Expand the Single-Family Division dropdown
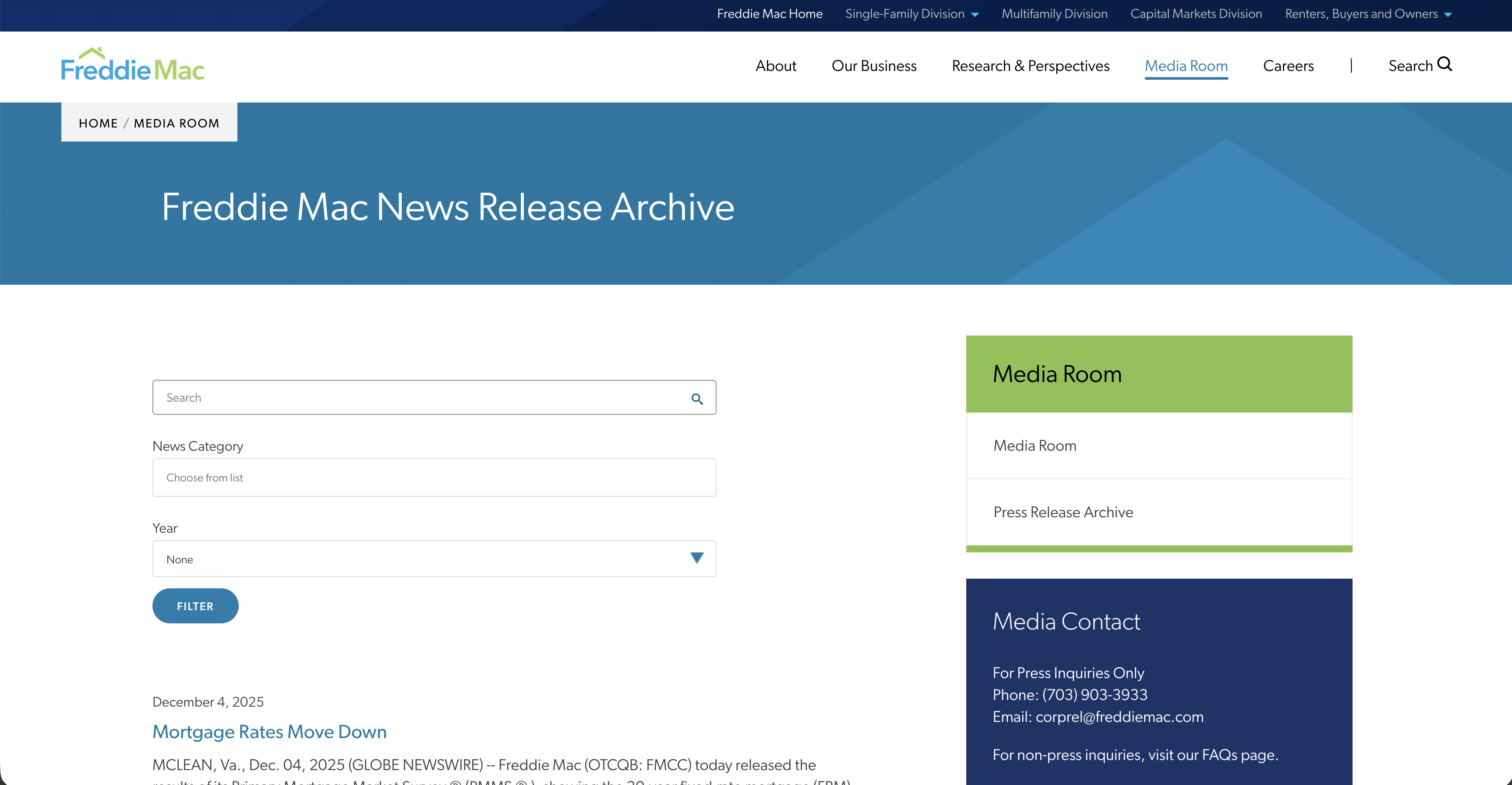This screenshot has width=1512, height=785. click(975, 15)
